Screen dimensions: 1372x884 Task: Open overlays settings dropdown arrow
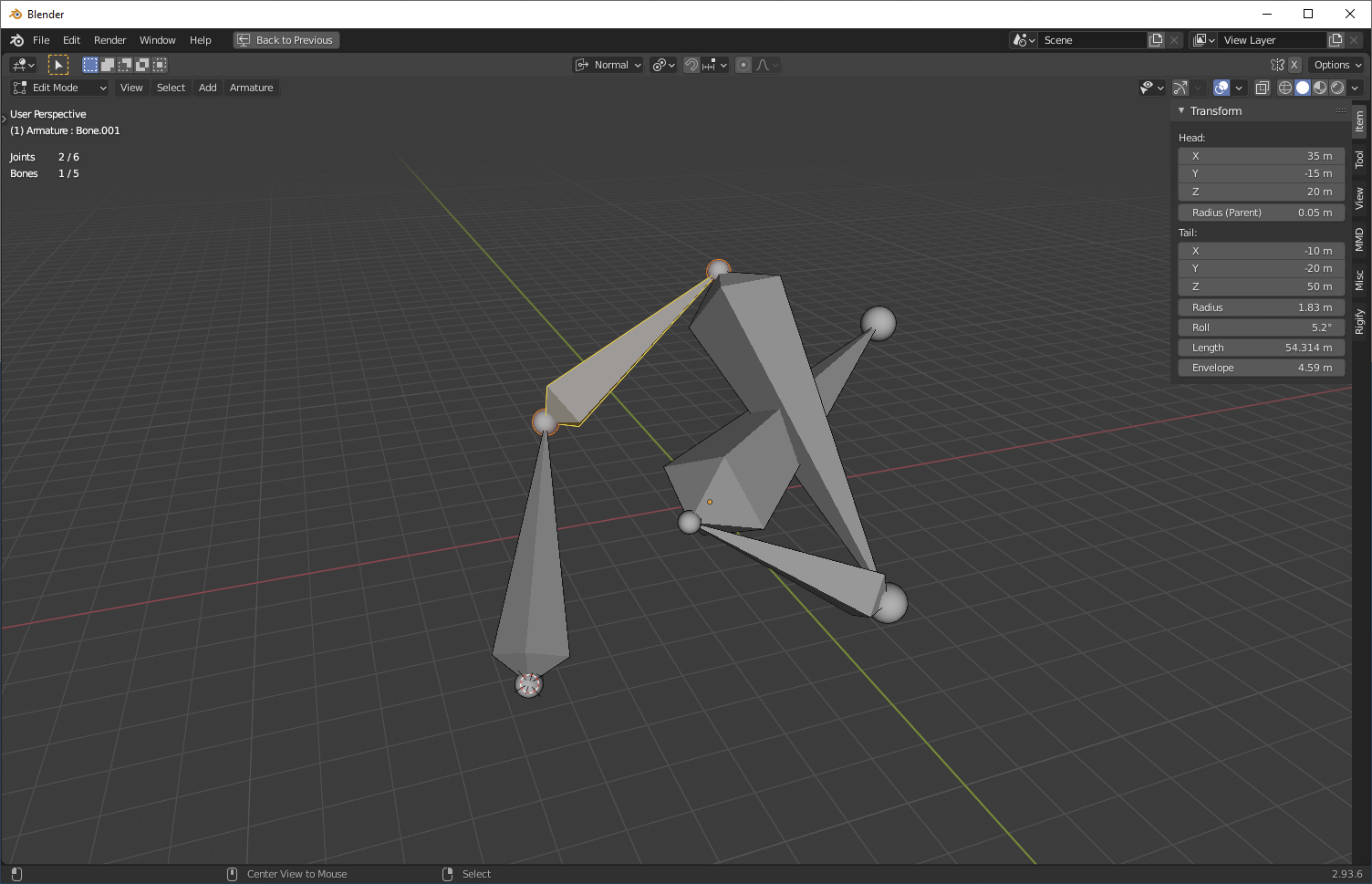pyautogui.click(x=1239, y=88)
